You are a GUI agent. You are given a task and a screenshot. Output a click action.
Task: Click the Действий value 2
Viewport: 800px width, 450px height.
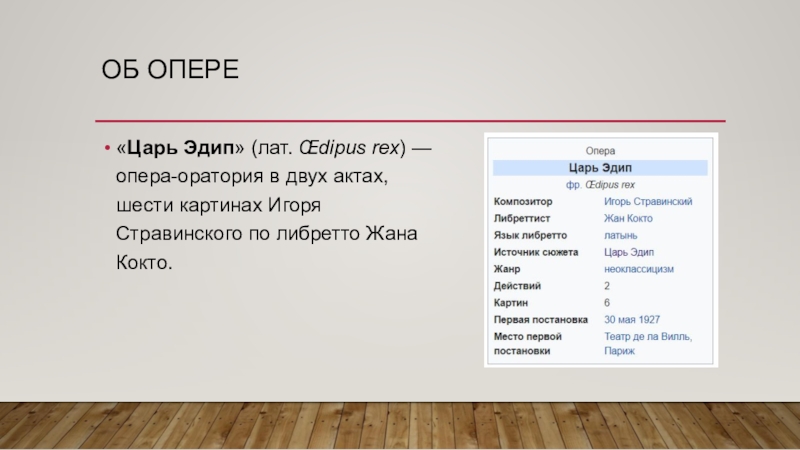[607, 286]
